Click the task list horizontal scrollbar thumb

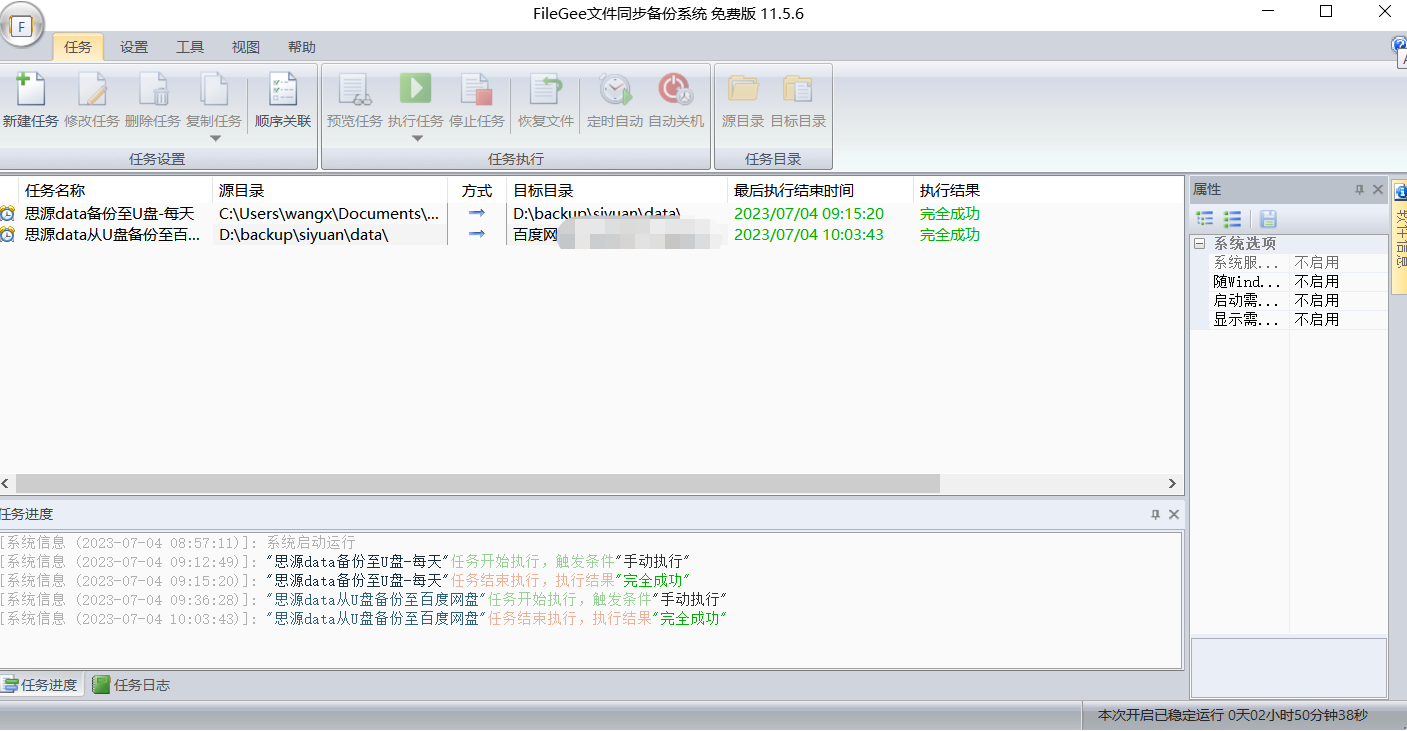click(478, 484)
